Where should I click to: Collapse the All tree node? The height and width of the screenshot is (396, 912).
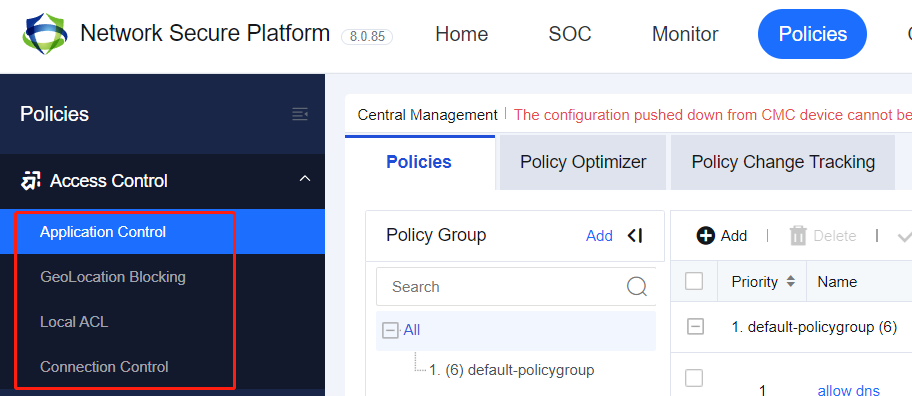tap(390, 330)
